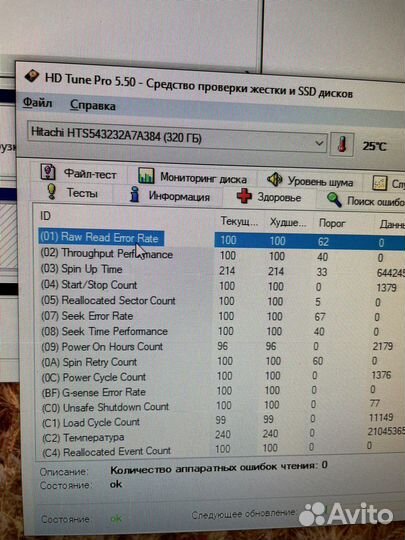The image size is (405, 540).
Task: Click the blue info Информация icon
Action: (135, 194)
